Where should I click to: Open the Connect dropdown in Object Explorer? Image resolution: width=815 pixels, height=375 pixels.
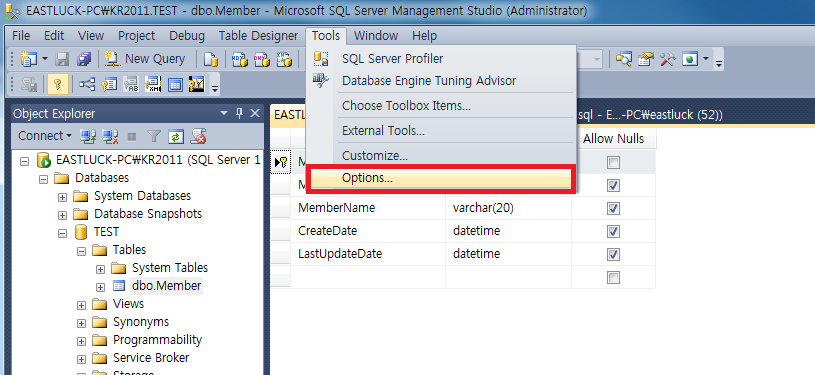pyautogui.click(x=45, y=136)
